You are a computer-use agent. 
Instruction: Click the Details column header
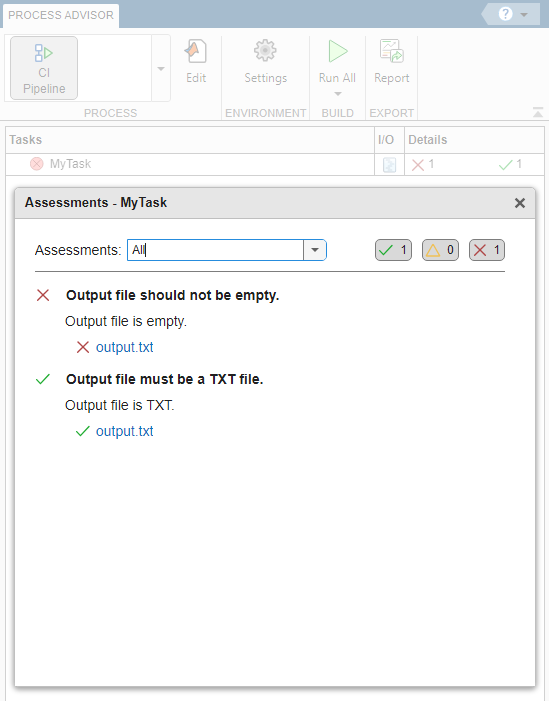point(474,140)
